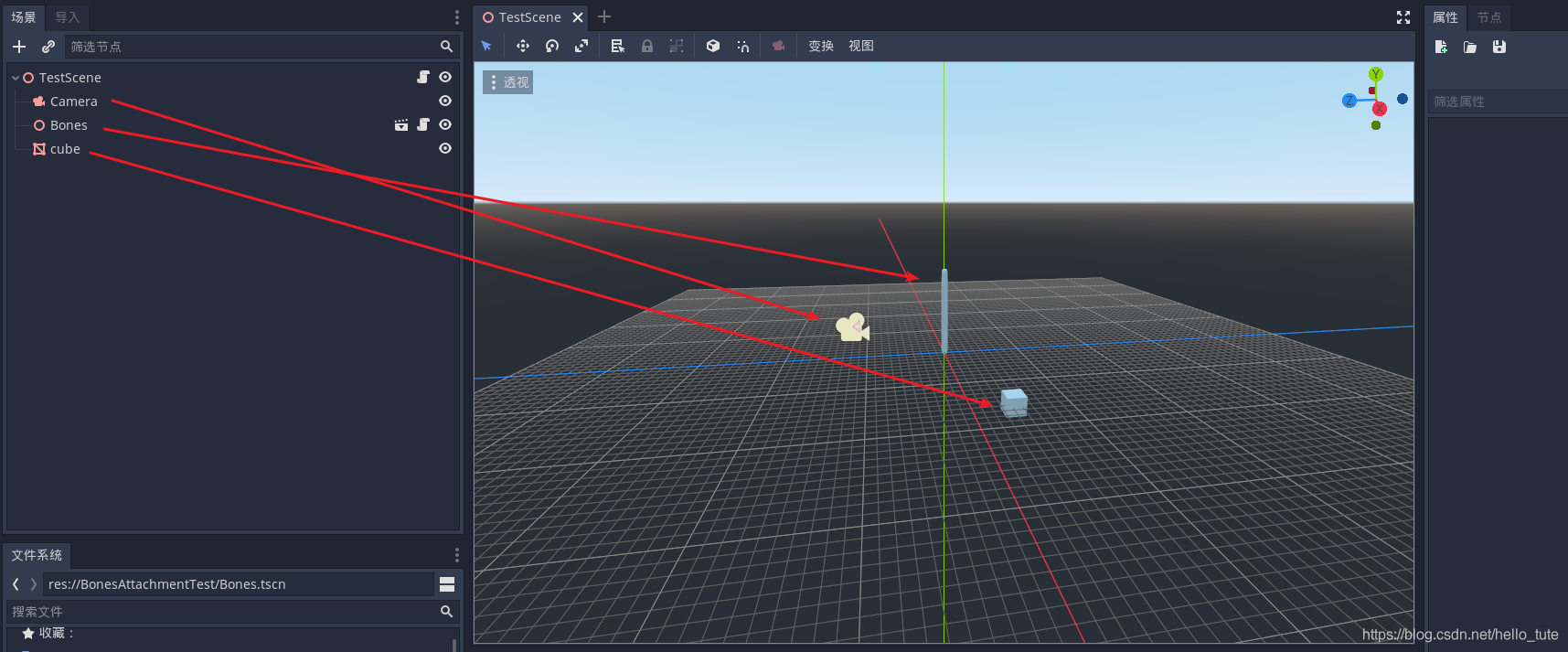Toggle visibility of TestScene node
Image resolution: width=1568 pixels, height=652 pixels.
tap(445, 77)
